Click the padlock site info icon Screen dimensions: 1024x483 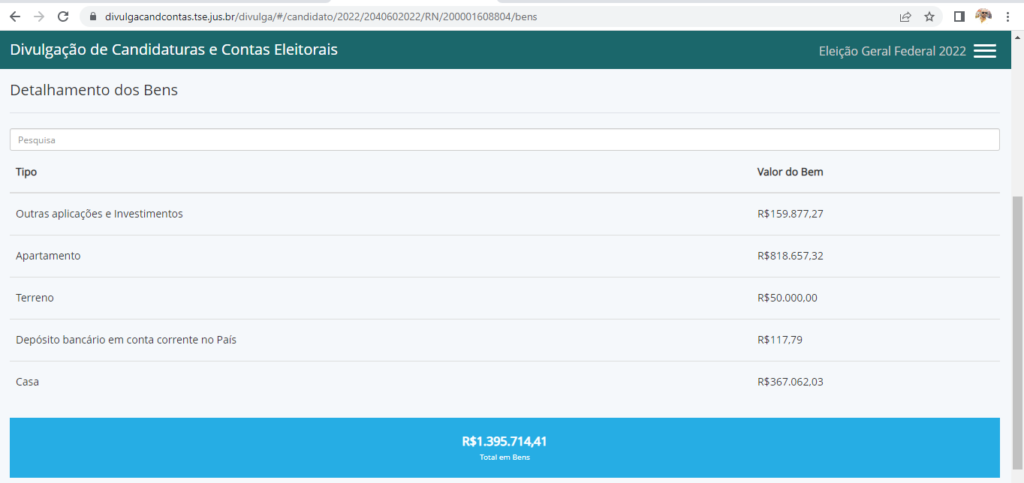click(x=93, y=17)
